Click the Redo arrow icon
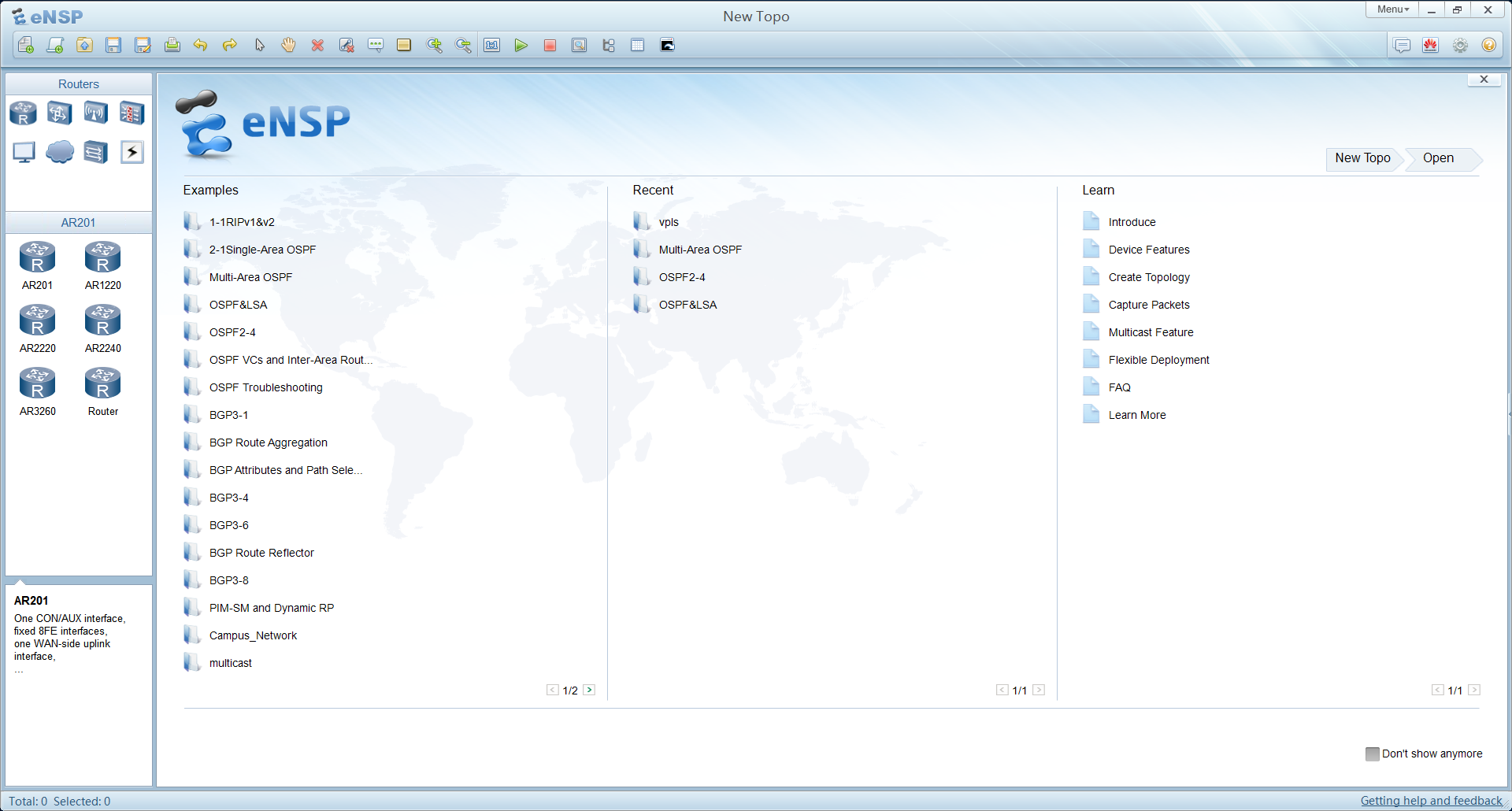The width and height of the screenshot is (1512, 811). (230, 45)
